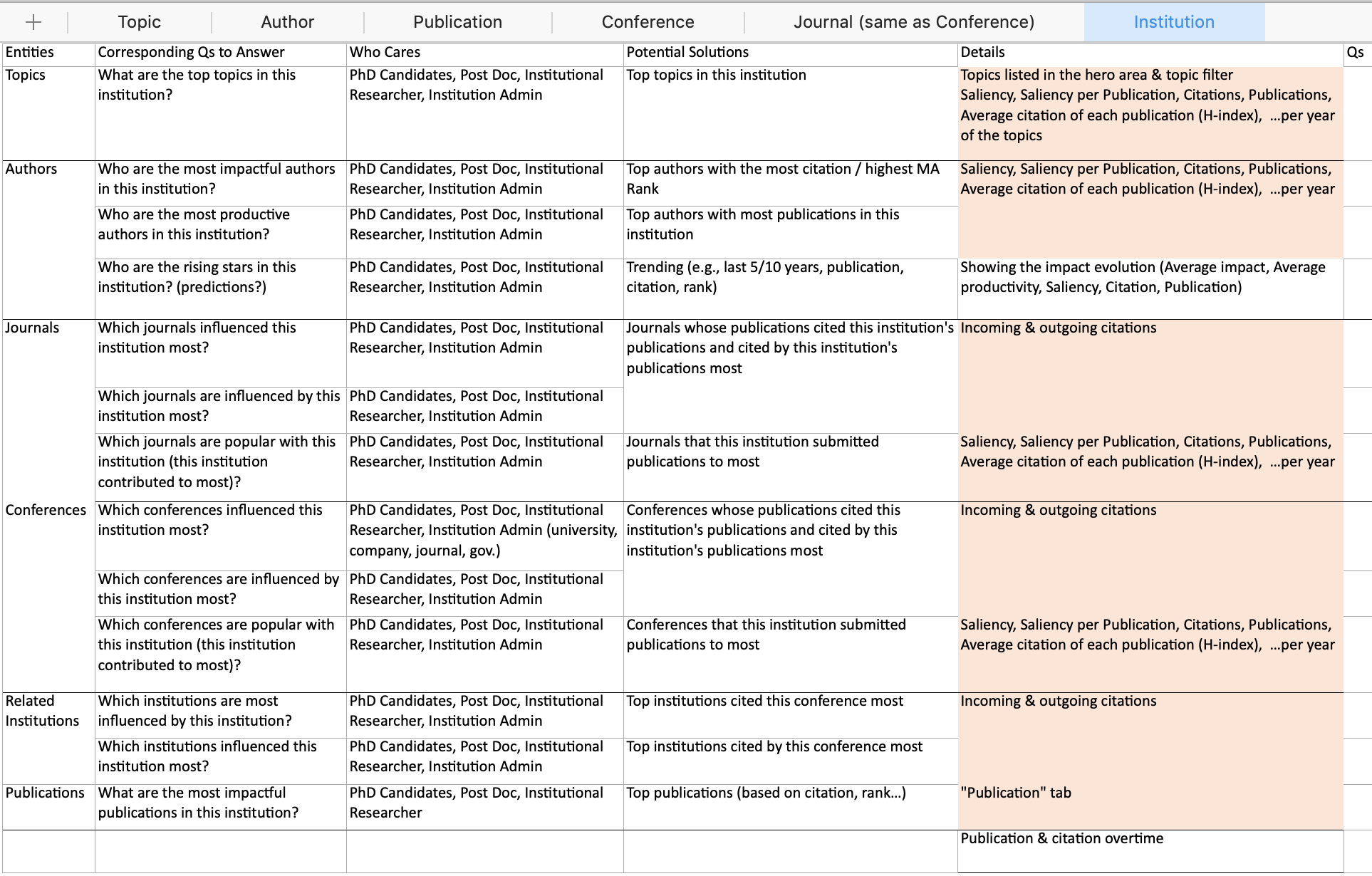Click 'Trending (e.g., last 5/10 years' cell
This screenshot has height=876, width=1372.
tap(791, 289)
